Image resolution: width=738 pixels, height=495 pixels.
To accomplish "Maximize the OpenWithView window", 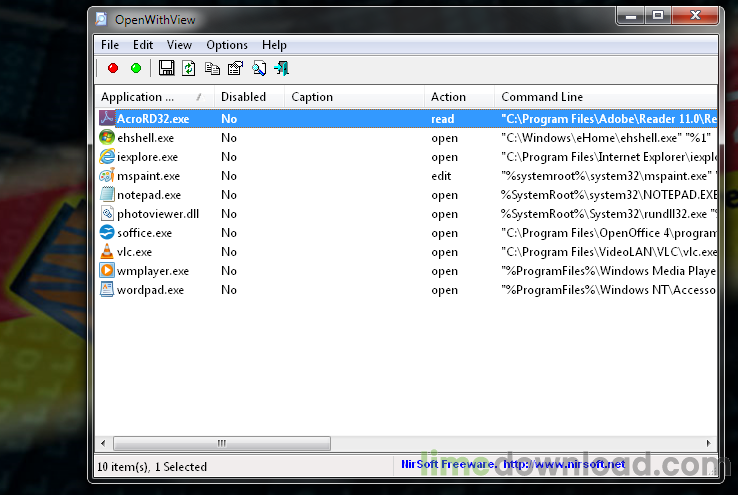I will (658, 16).
